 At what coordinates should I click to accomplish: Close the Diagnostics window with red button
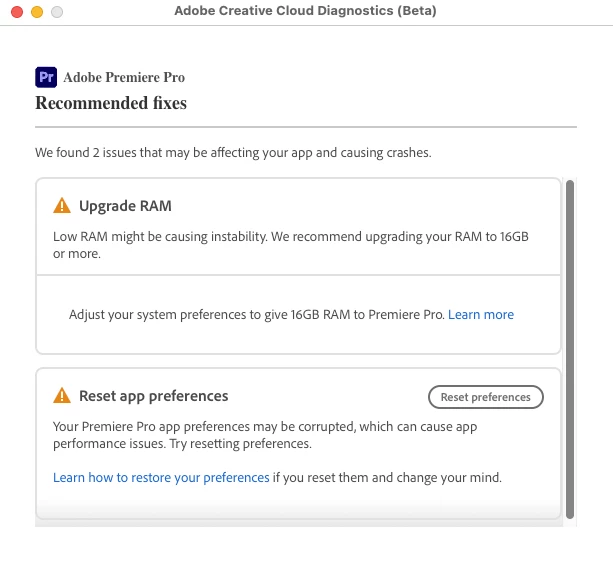17,12
